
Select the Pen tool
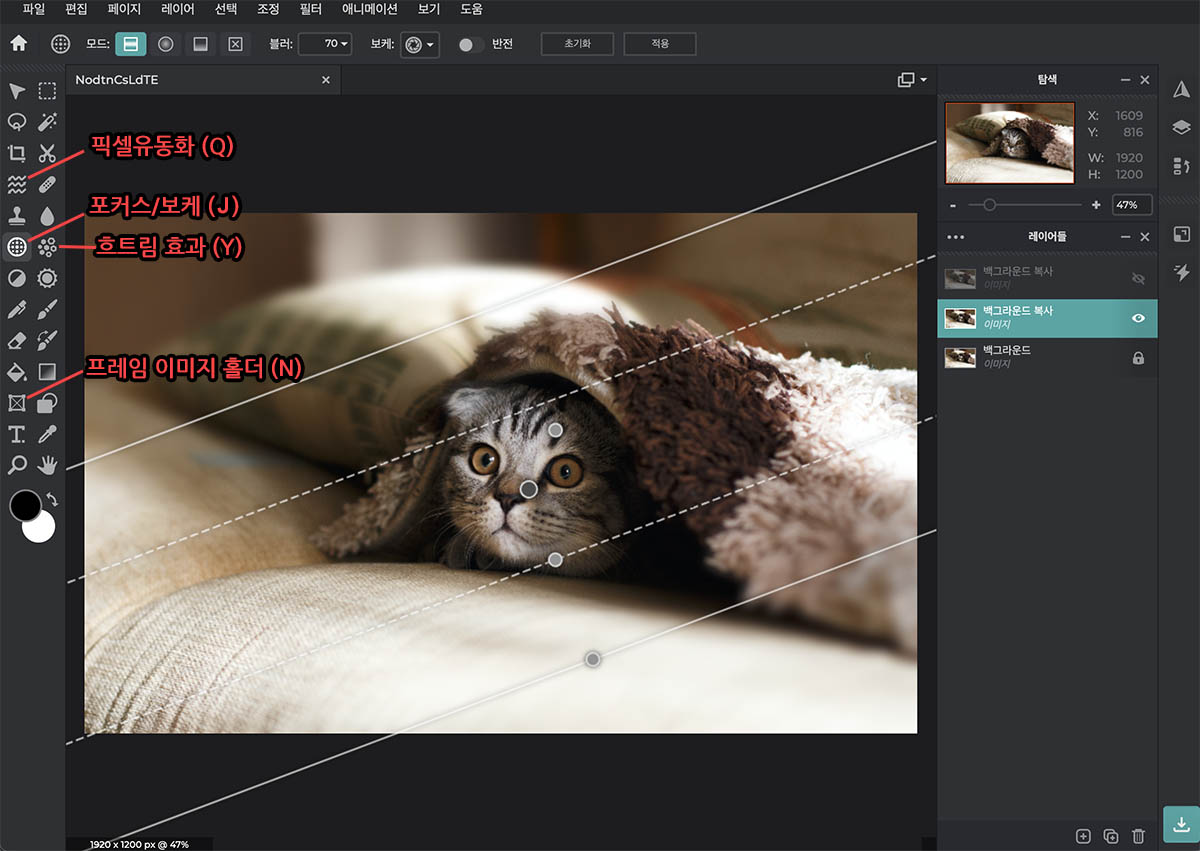(17, 309)
